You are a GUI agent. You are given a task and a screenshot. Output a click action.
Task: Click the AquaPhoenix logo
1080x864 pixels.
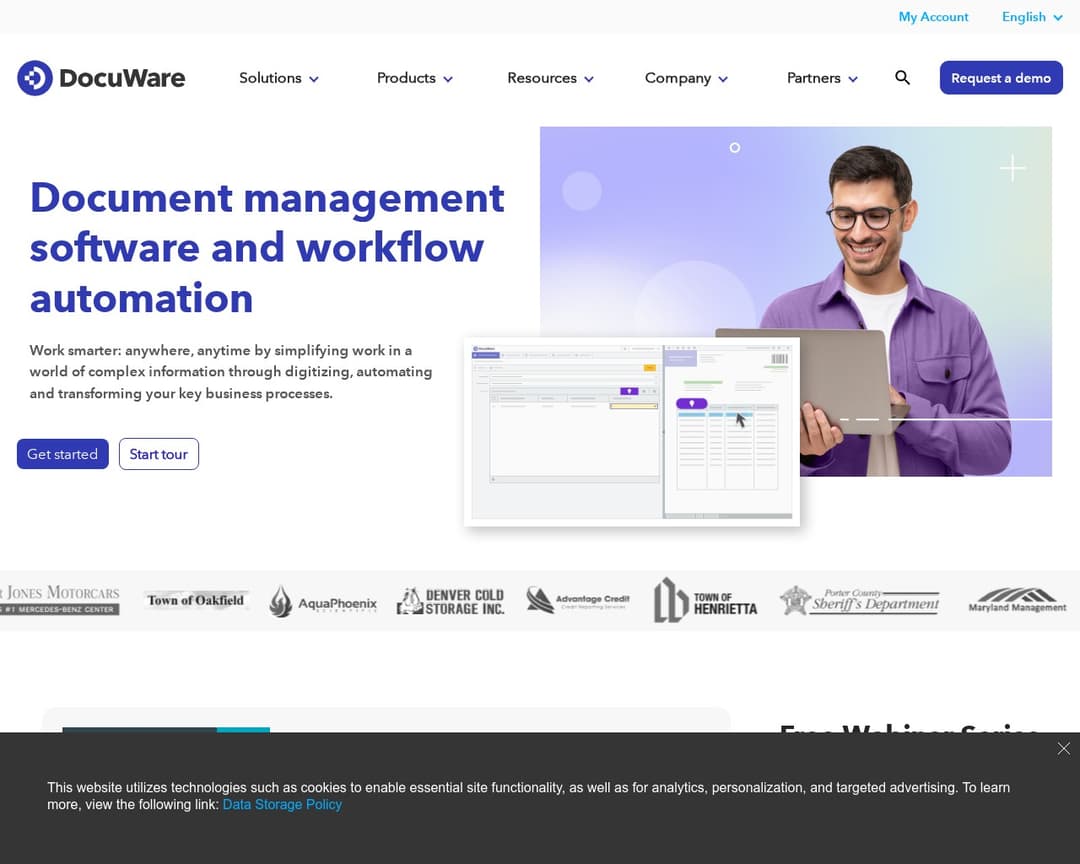(322, 601)
